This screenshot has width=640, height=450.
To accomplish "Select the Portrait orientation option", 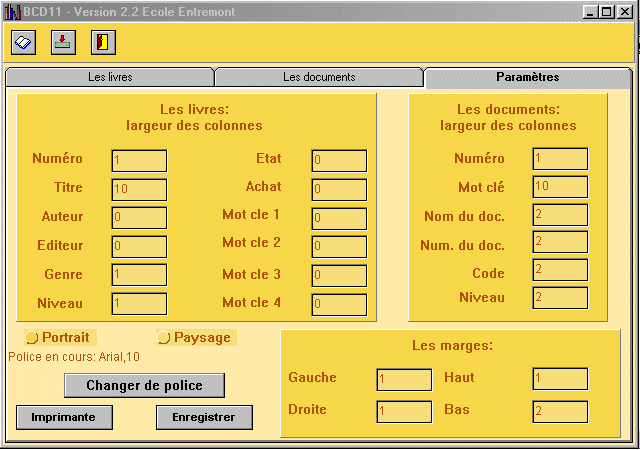I will 31,338.
